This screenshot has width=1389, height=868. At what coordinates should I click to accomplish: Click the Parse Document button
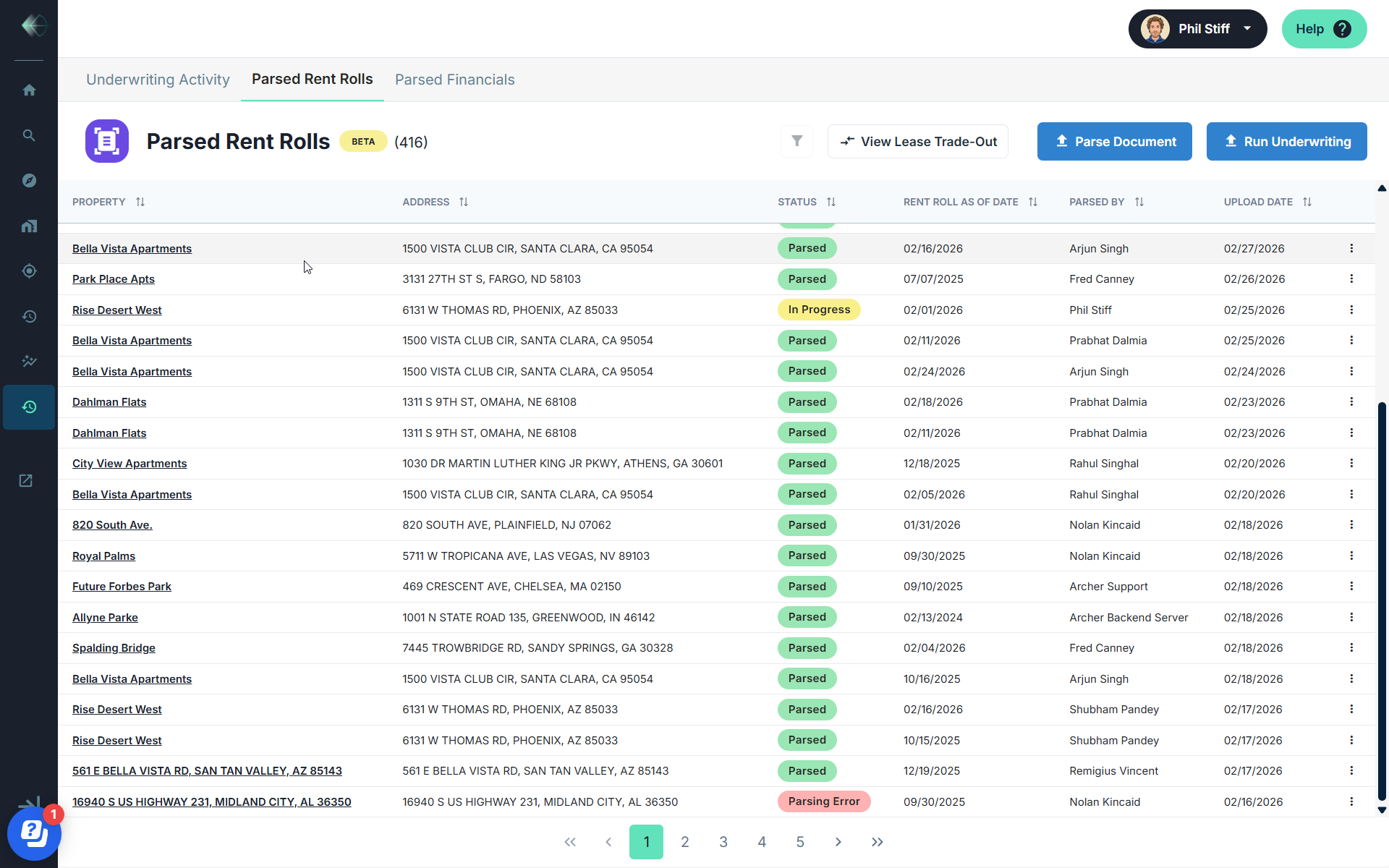click(1114, 141)
